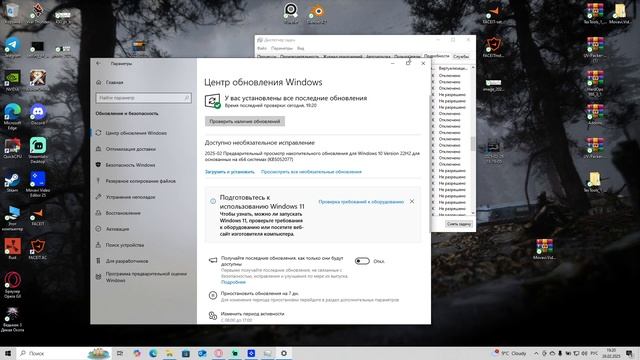The width and height of the screenshot is (640, 360).
Task: Select the Steam desktop icon
Action: tap(12, 182)
